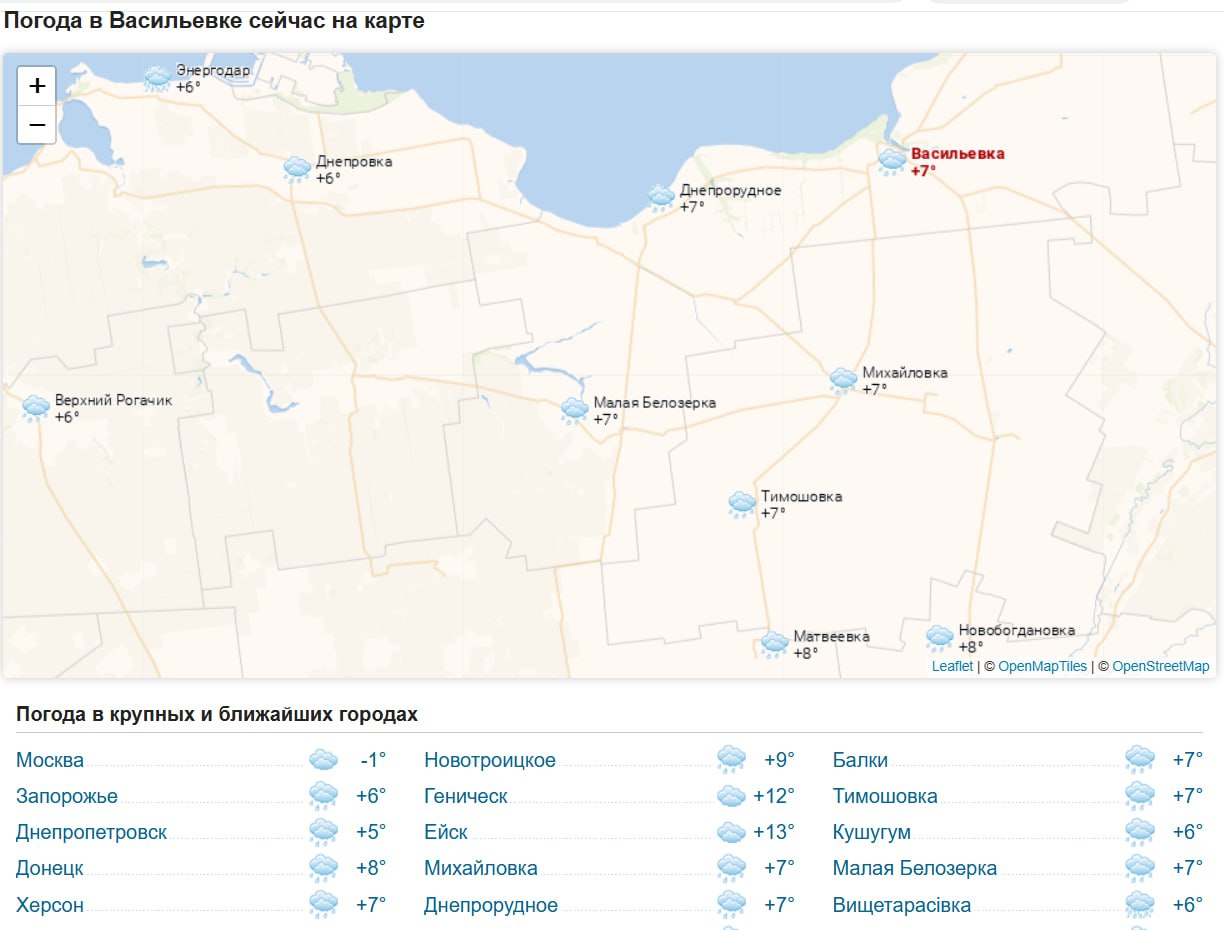Open weather for Москва in city list
Screen dimensions: 1224x930
point(50,760)
